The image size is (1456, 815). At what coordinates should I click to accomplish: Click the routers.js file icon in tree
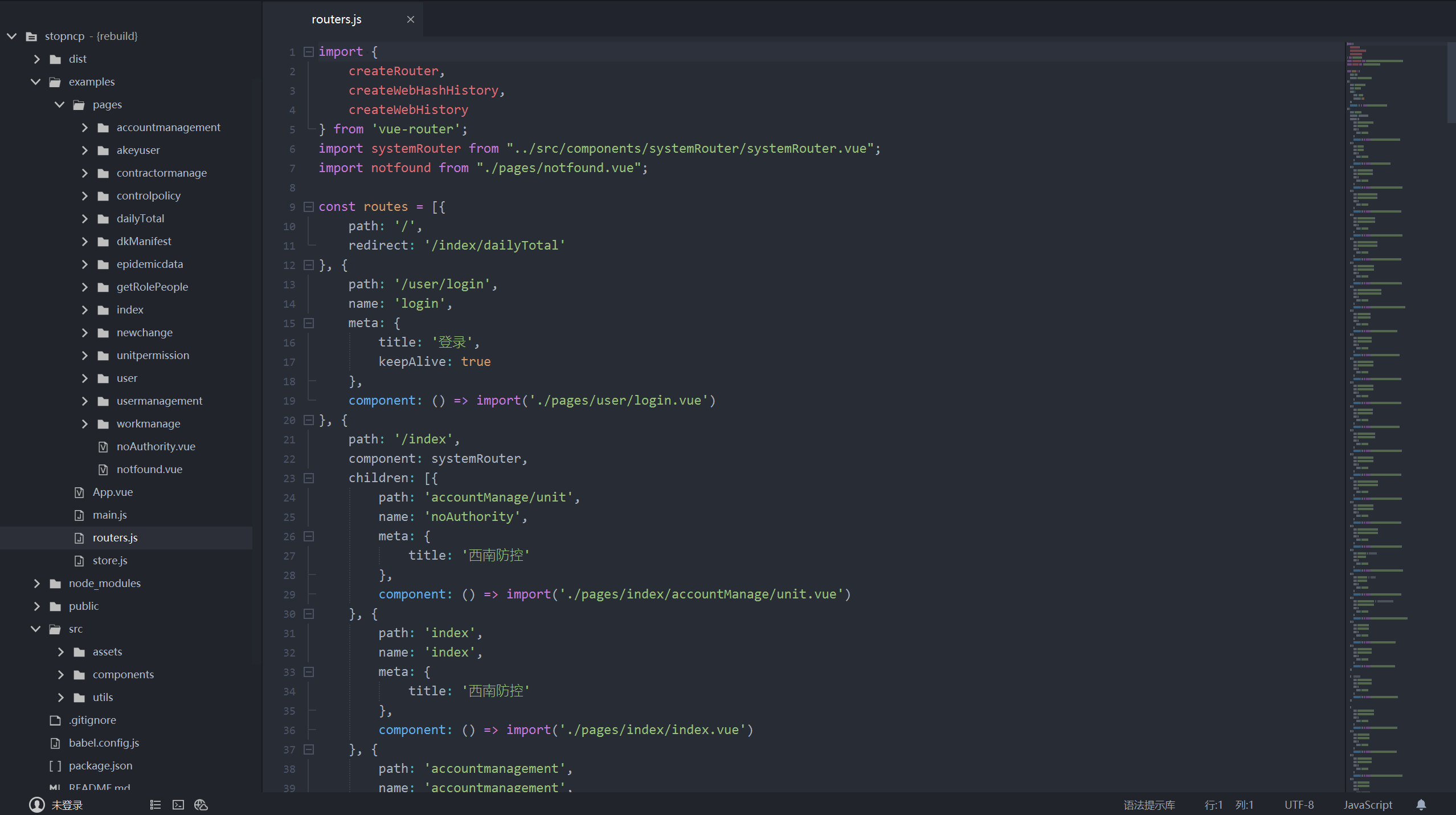tap(79, 538)
